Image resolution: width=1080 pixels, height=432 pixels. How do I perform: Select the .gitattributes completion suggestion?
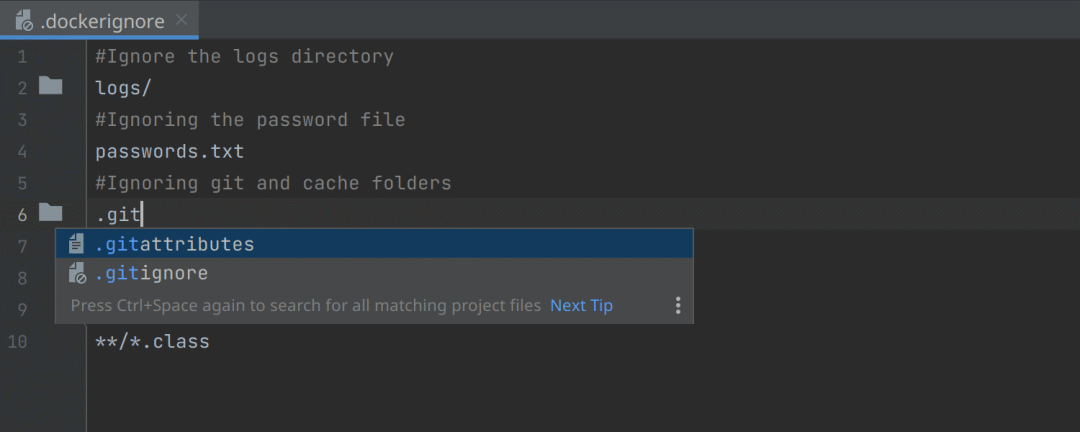click(x=175, y=244)
